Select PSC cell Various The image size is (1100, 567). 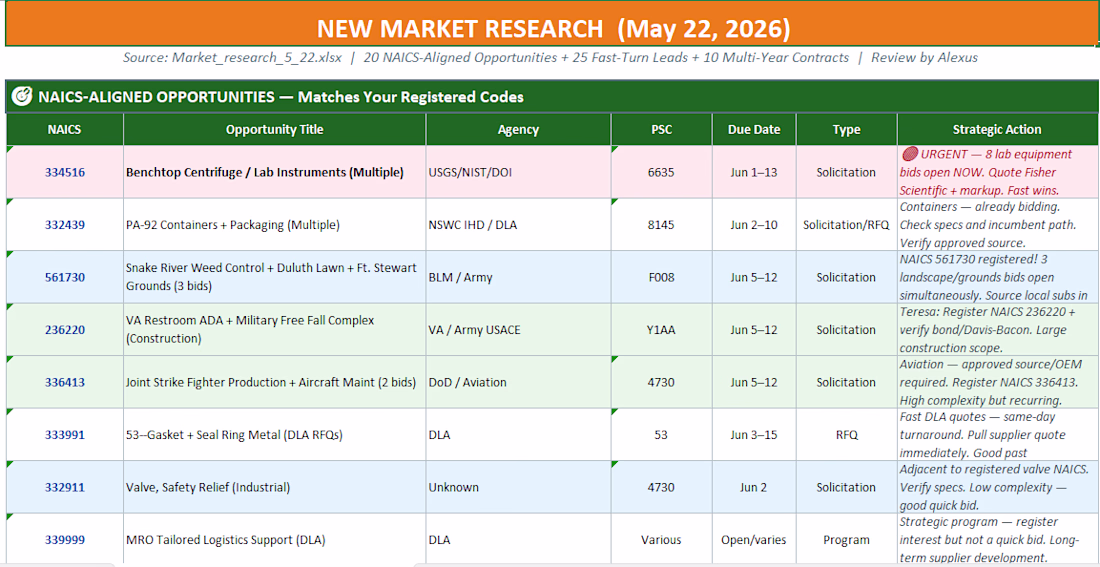[x=662, y=540]
